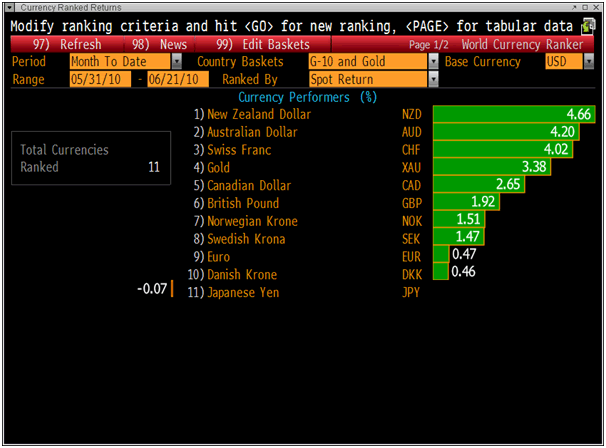The height and width of the screenshot is (448, 606).
Task: Open the Ranked By Spot Return dropdown
Action: point(433,80)
